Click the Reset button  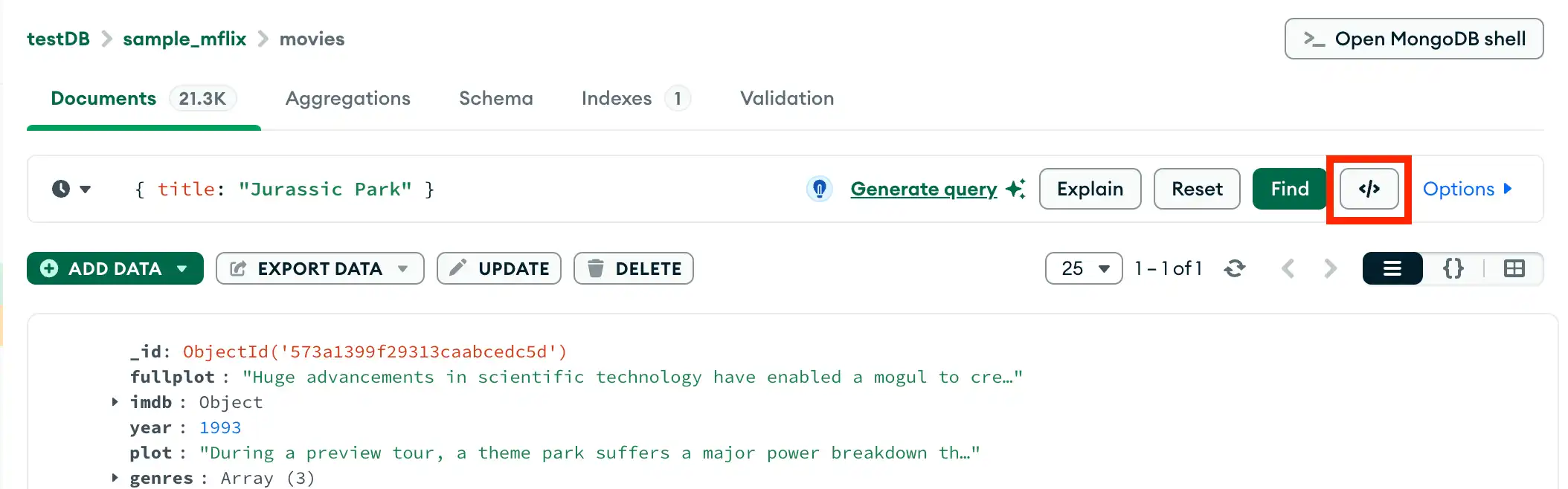tap(1197, 189)
